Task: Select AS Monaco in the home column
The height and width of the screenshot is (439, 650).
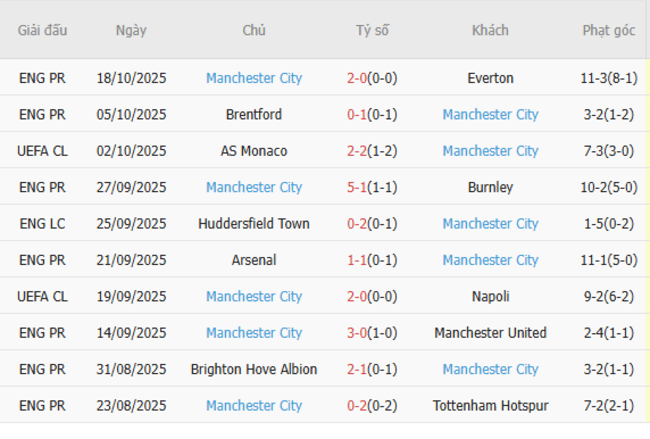Action: click(254, 151)
